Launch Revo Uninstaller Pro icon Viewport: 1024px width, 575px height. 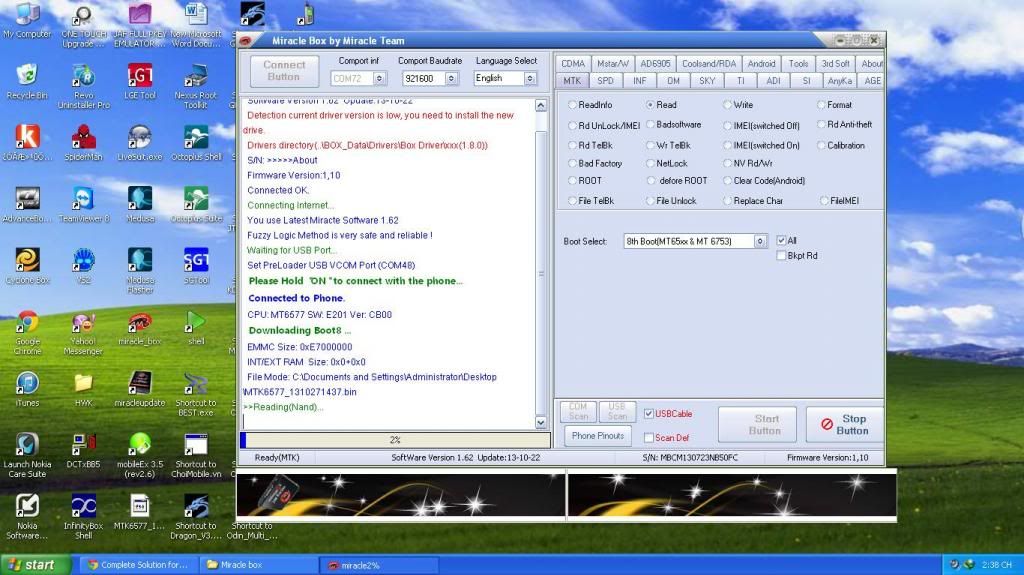pyautogui.click(x=84, y=86)
